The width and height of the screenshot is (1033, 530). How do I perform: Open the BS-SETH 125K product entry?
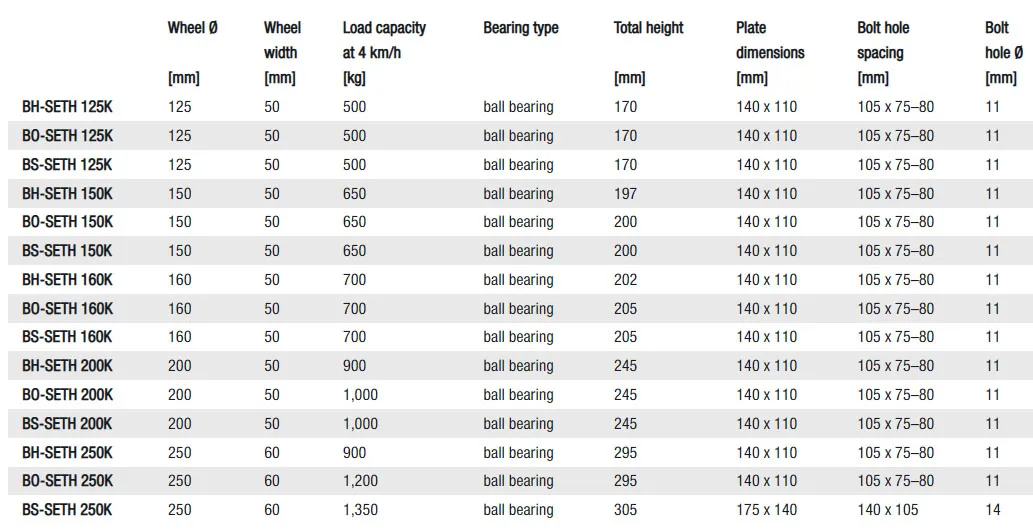[67, 165]
